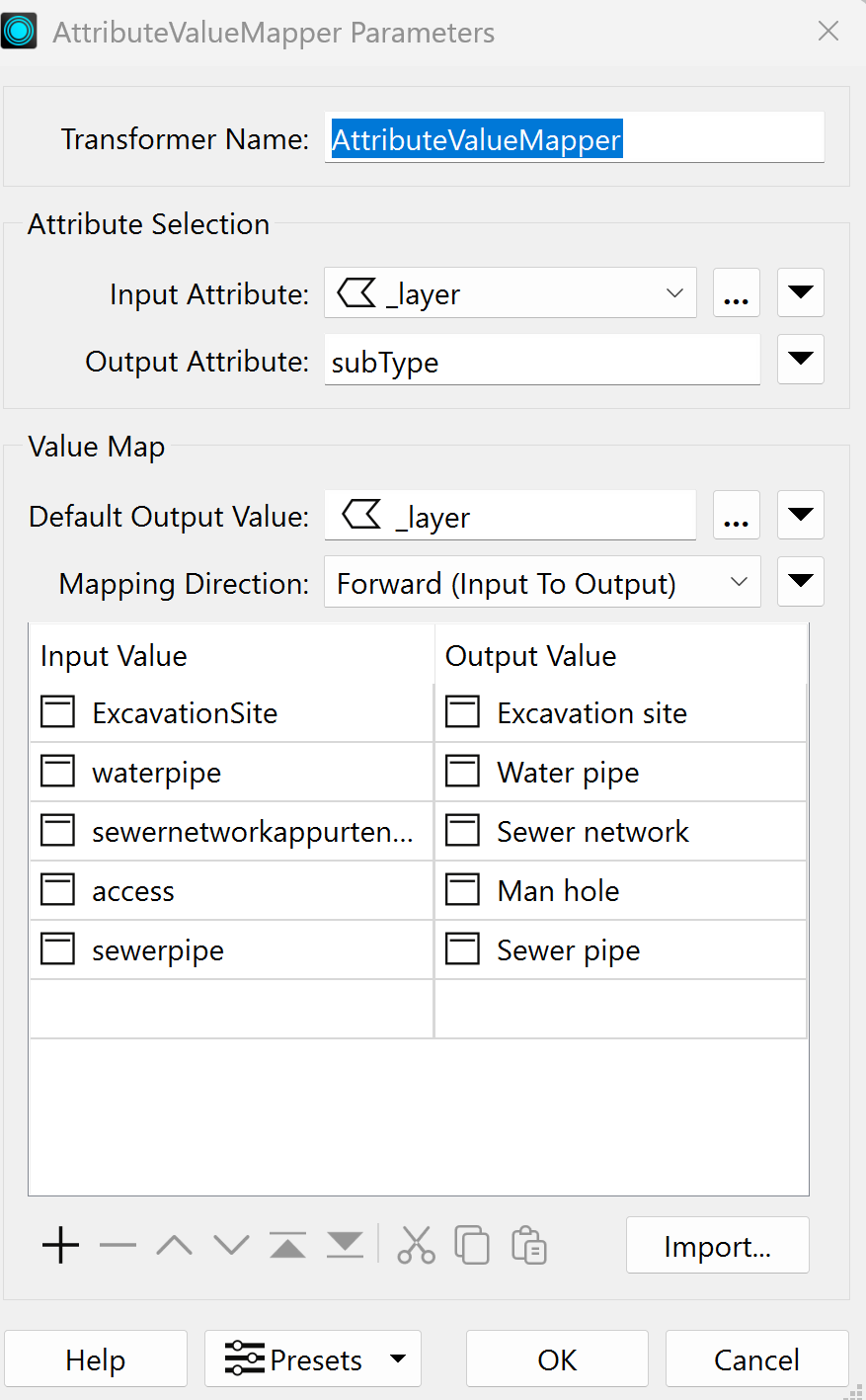Select the ExcavationSite input value cell
Image resolution: width=866 pixels, height=1400 pixels.
click(x=231, y=712)
